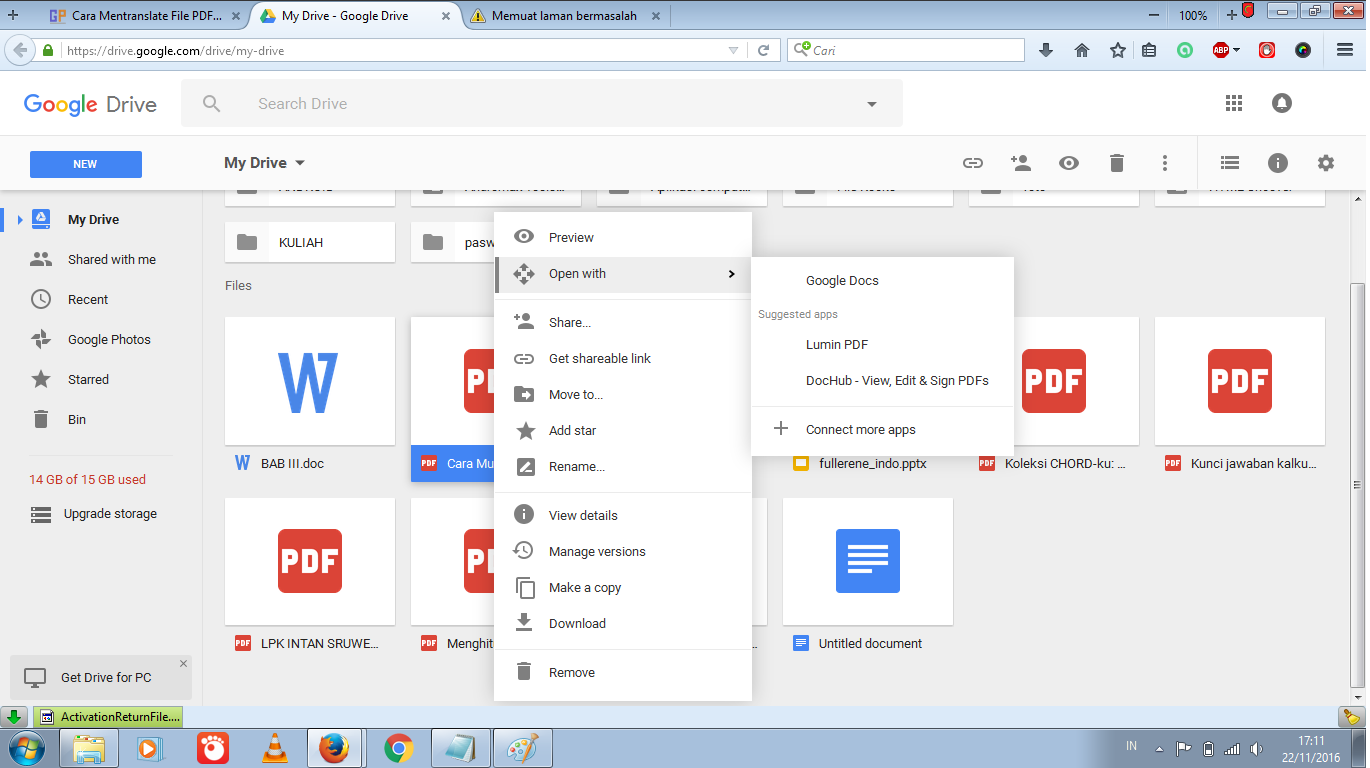Open the KULIAH folder
The width and height of the screenshot is (1370, 768).
(x=310, y=242)
